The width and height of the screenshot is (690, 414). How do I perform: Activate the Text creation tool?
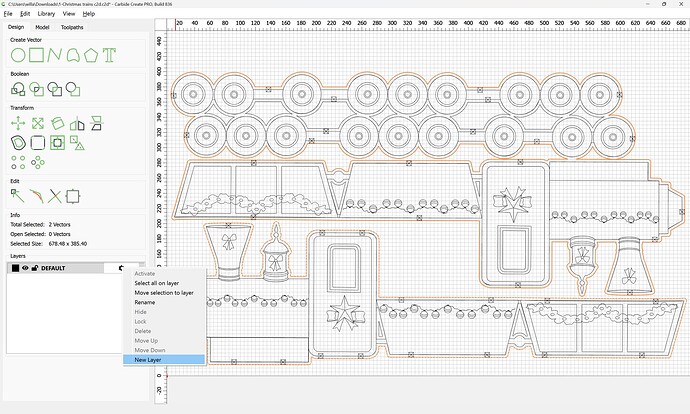tap(109, 55)
